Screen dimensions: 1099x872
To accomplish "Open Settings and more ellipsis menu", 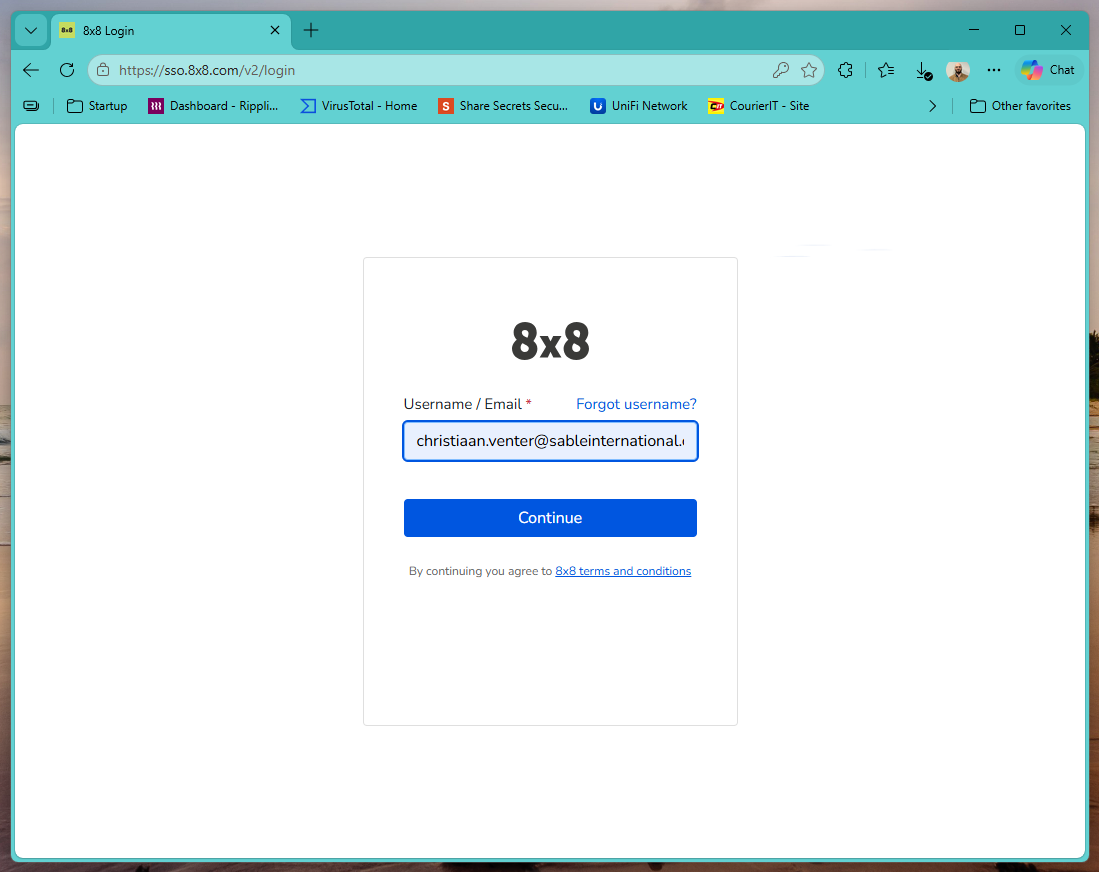I will 994,70.
